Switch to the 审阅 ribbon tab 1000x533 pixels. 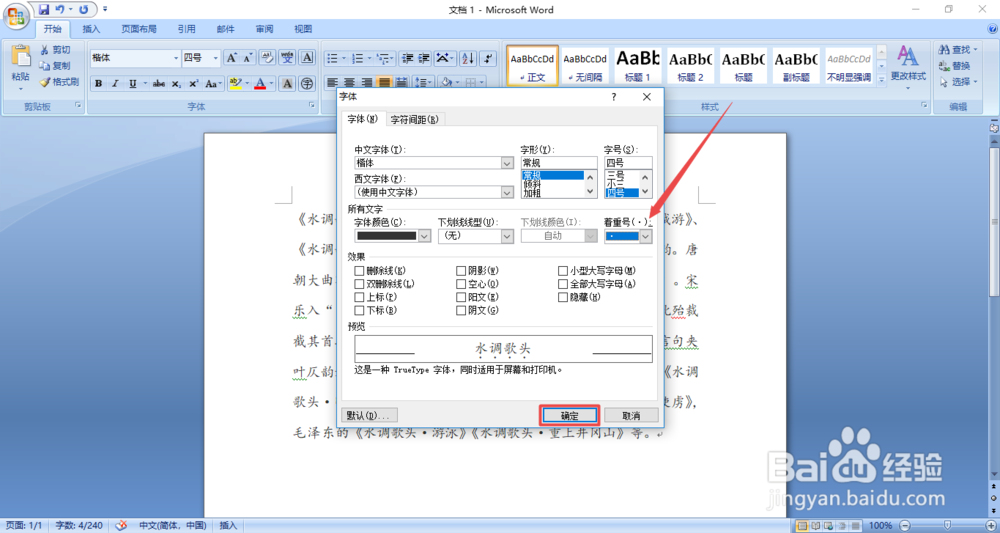pyautogui.click(x=264, y=29)
